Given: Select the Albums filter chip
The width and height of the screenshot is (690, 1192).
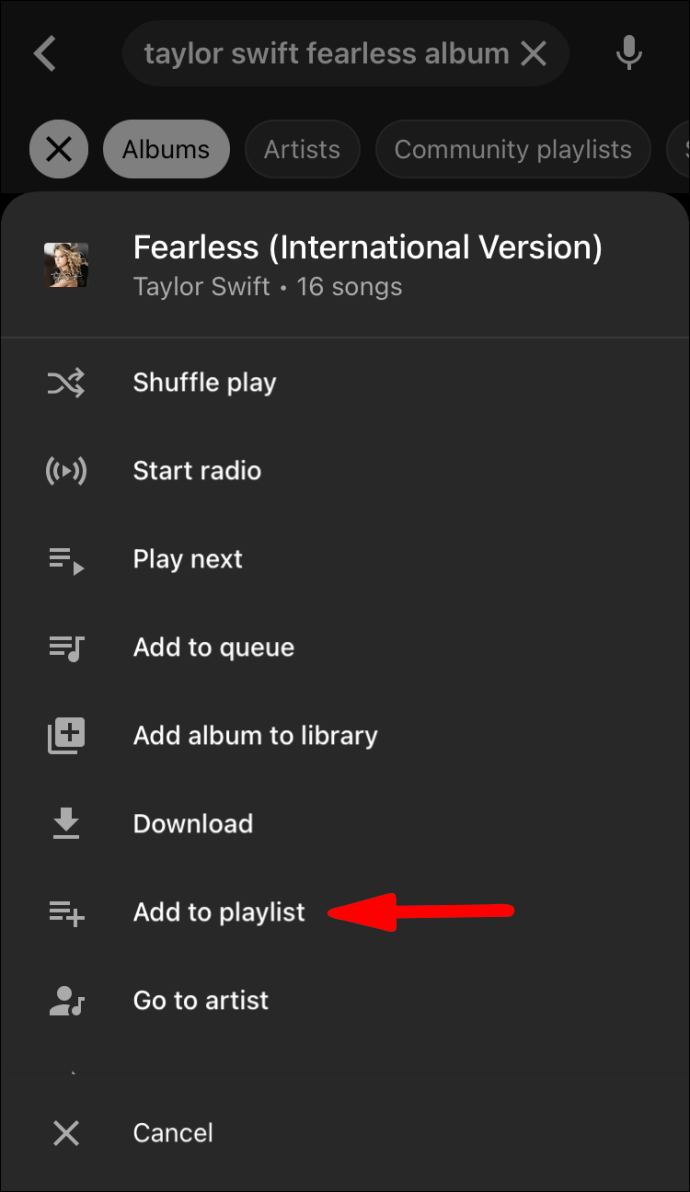Looking at the screenshot, I should 166,149.
